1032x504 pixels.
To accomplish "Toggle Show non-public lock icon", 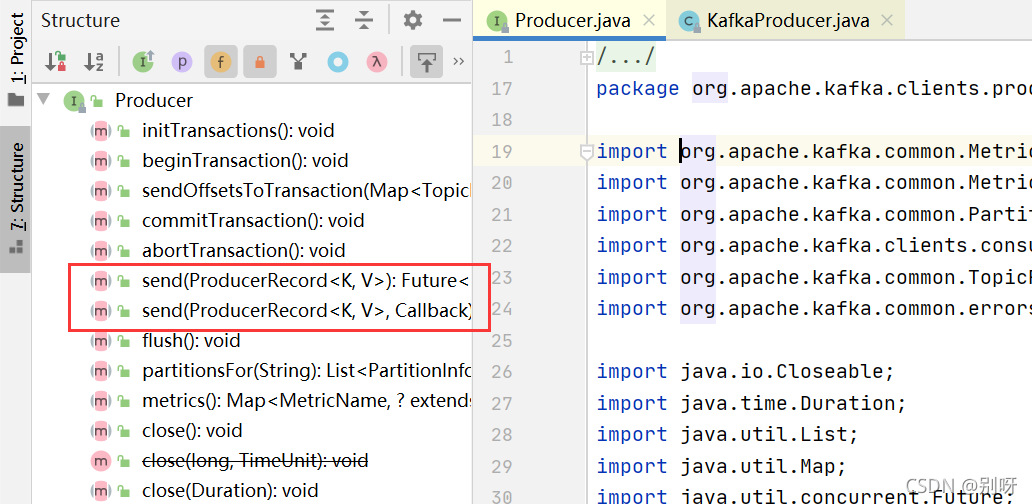I will point(259,62).
